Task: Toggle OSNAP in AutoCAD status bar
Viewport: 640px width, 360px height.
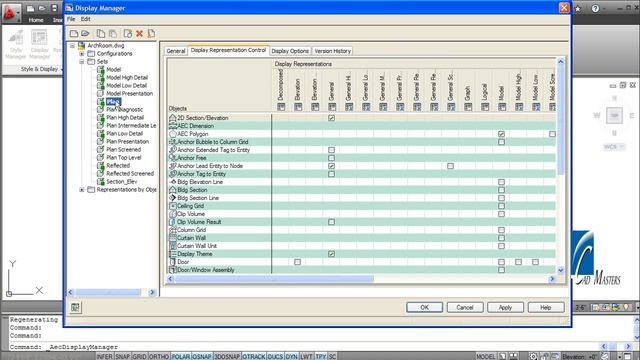Action: point(202,356)
